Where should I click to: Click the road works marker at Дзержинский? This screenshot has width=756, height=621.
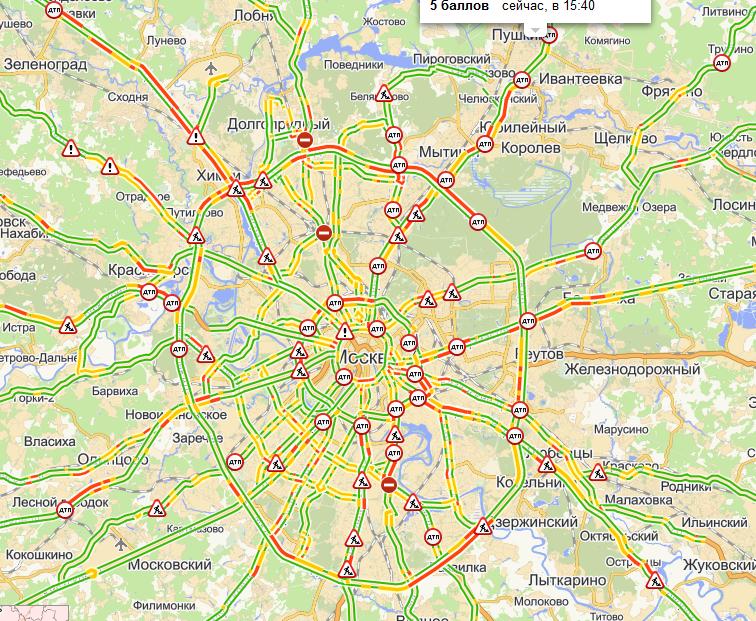click(x=483, y=526)
